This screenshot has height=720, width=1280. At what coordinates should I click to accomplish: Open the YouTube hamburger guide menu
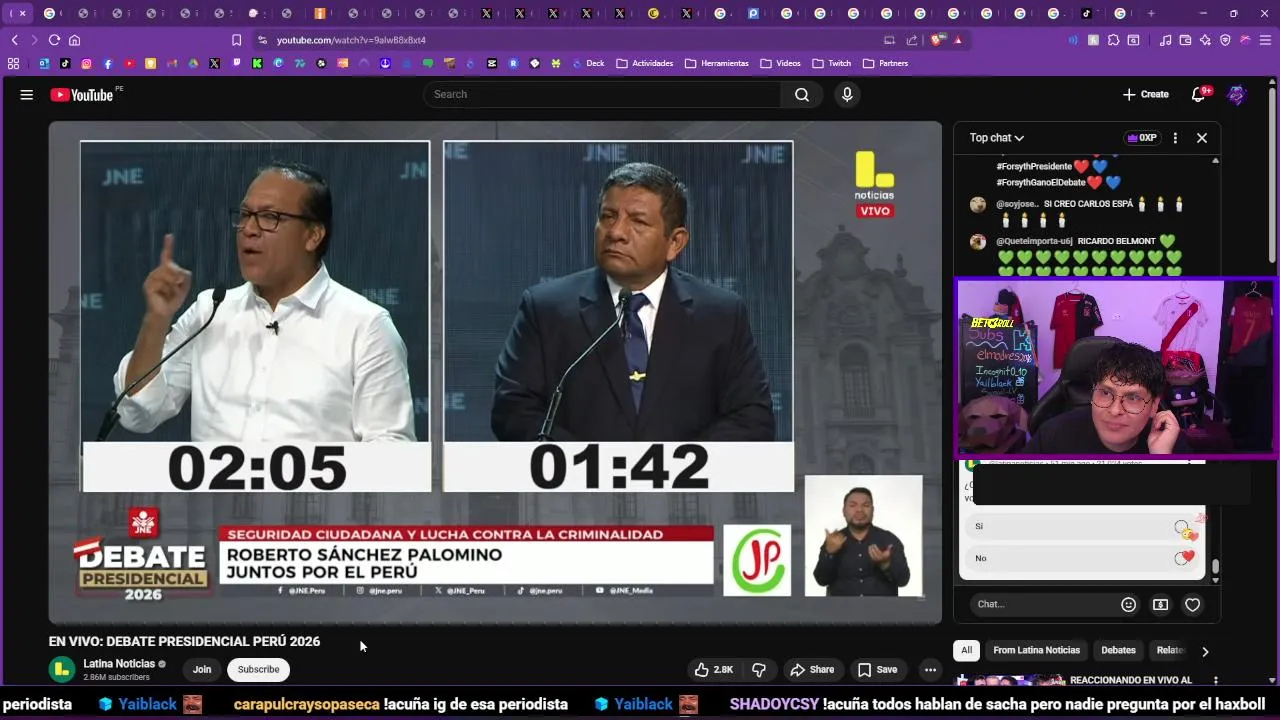(x=27, y=94)
